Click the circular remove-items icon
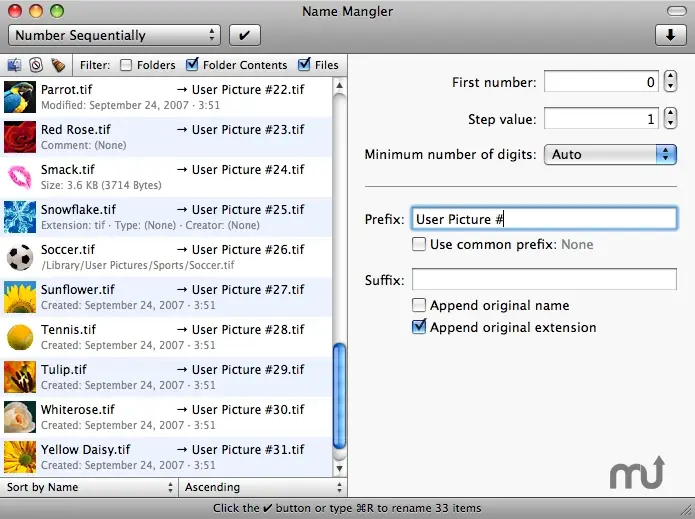The height and width of the screenshot is (519, 695). [x=36, y=65]
